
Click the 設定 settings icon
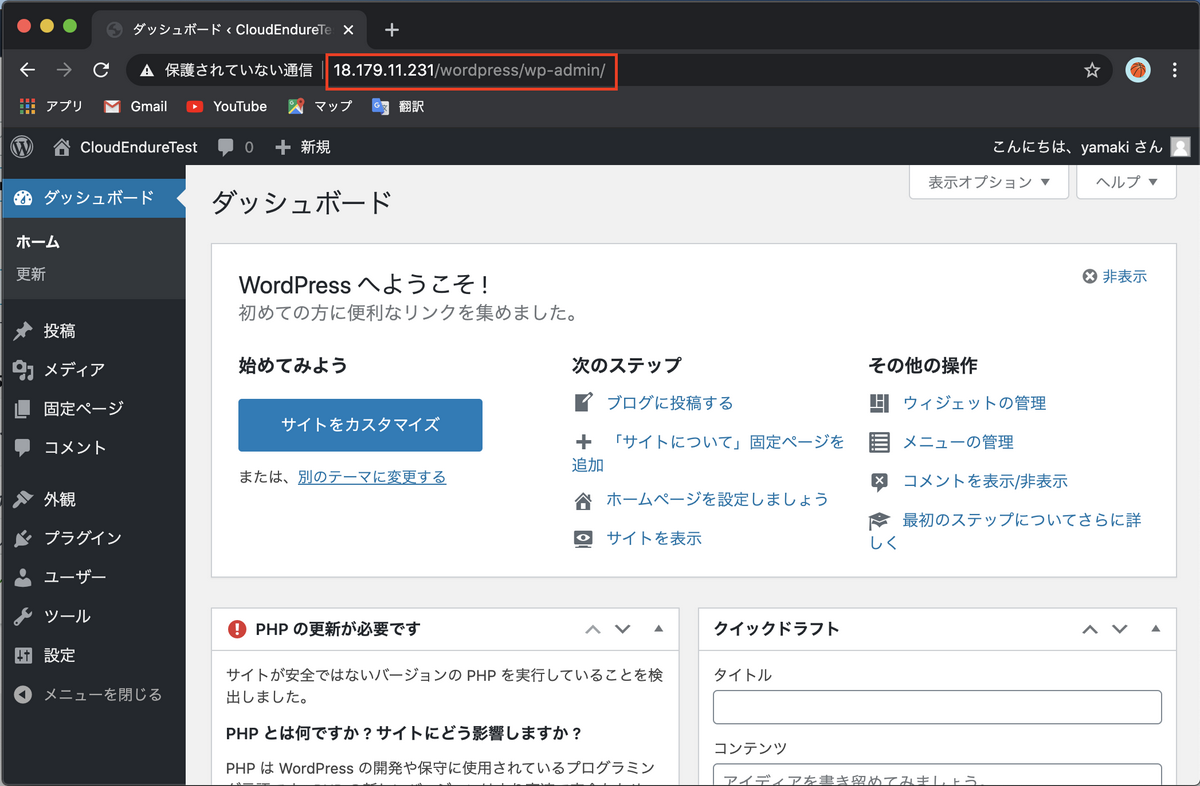coord(23,655)
